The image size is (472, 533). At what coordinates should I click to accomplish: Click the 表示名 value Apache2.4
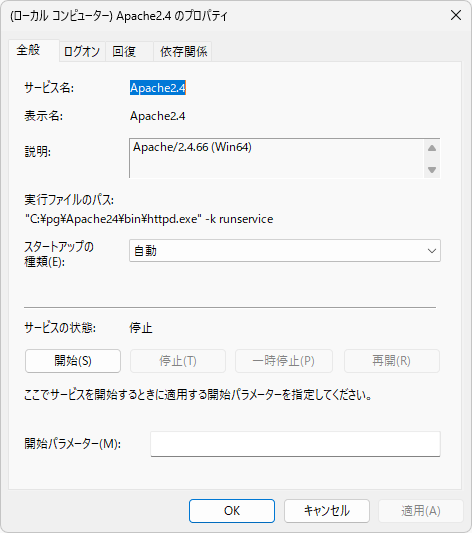[x=158, y=116]
